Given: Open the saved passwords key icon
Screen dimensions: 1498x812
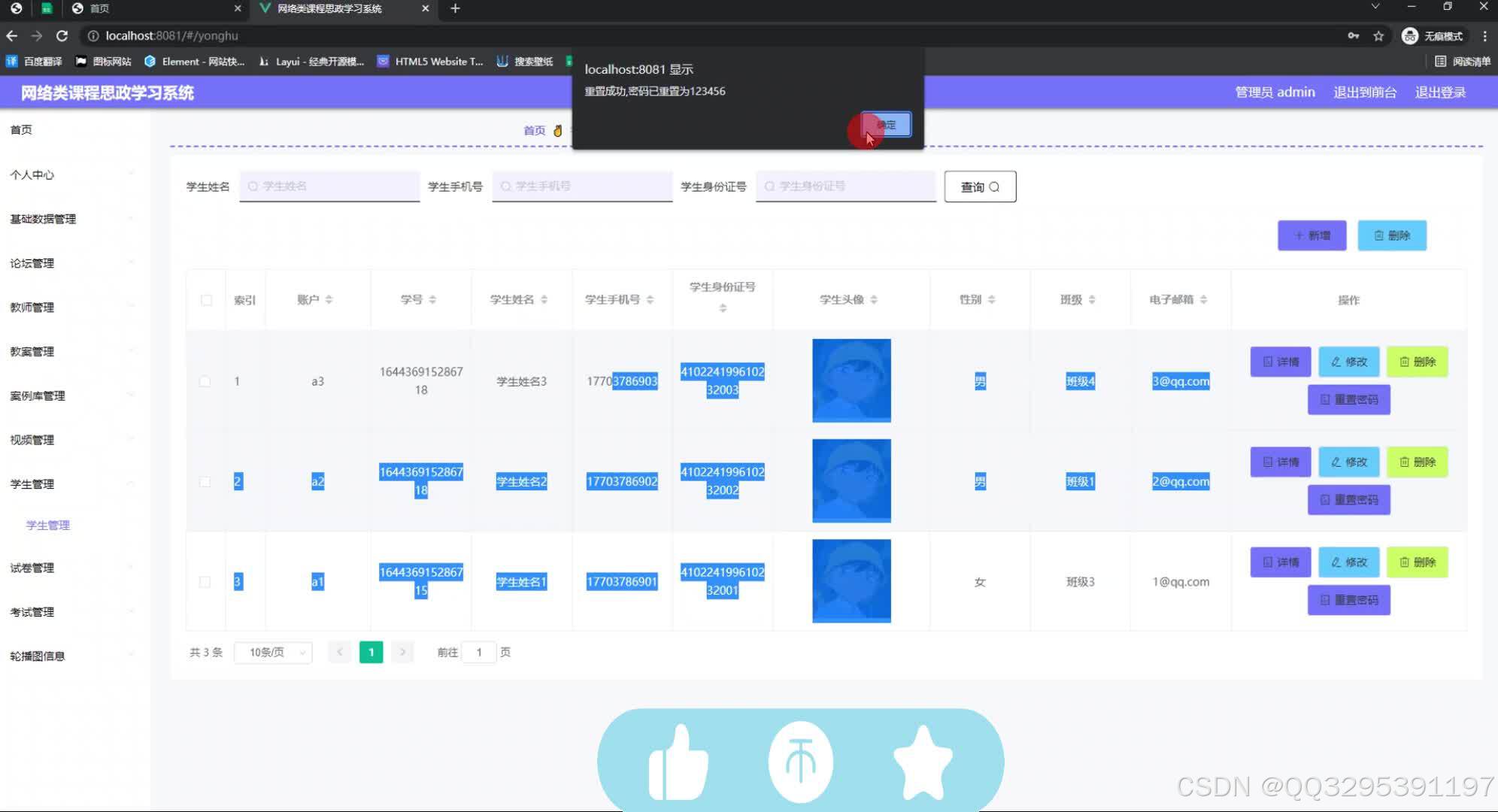Looking at the screenshot, I should tap(1353, 35).
